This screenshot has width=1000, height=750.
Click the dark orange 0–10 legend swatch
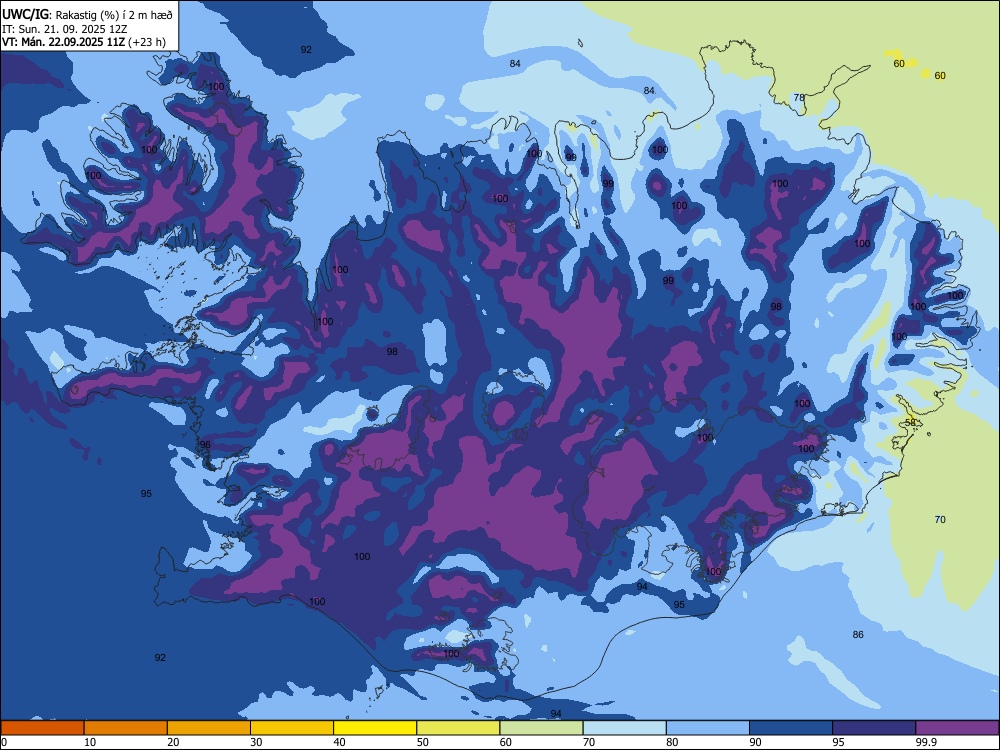click(x=42, y=728)
